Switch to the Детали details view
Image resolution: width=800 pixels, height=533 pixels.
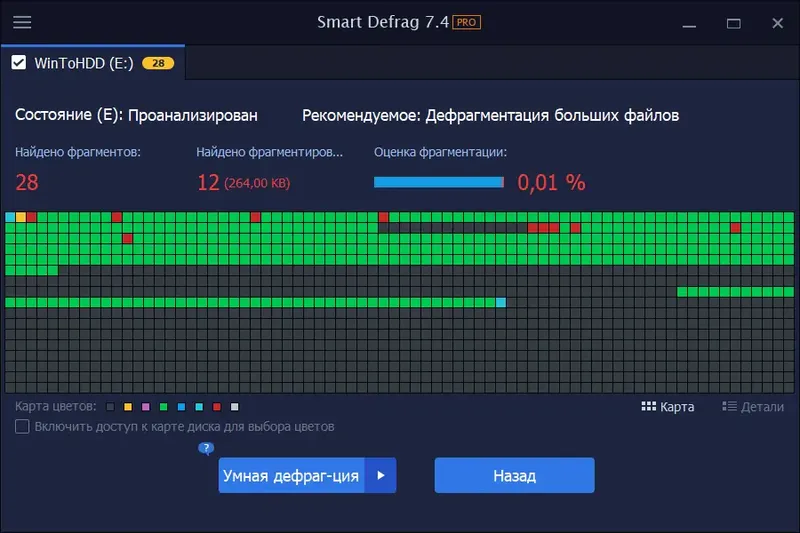pyautogui.click(x=753, y=407)
